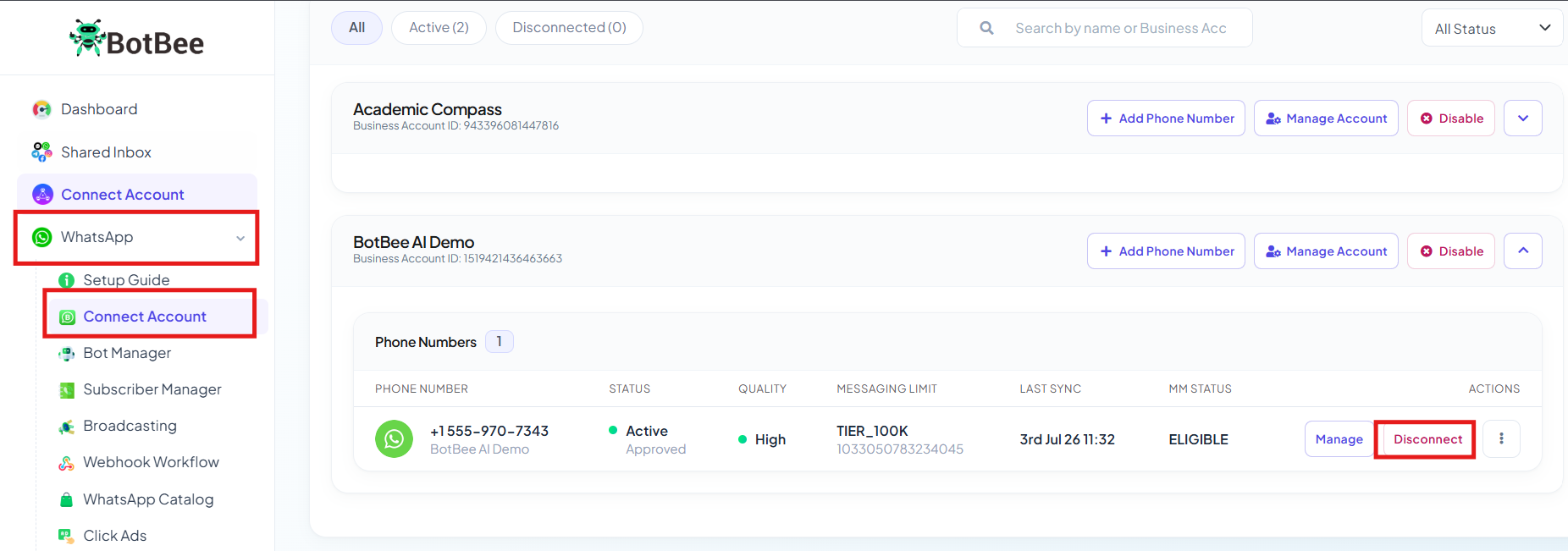1568x551 pixels.
Task: Click the purple Connect Account icon
Action: point(42,195)
